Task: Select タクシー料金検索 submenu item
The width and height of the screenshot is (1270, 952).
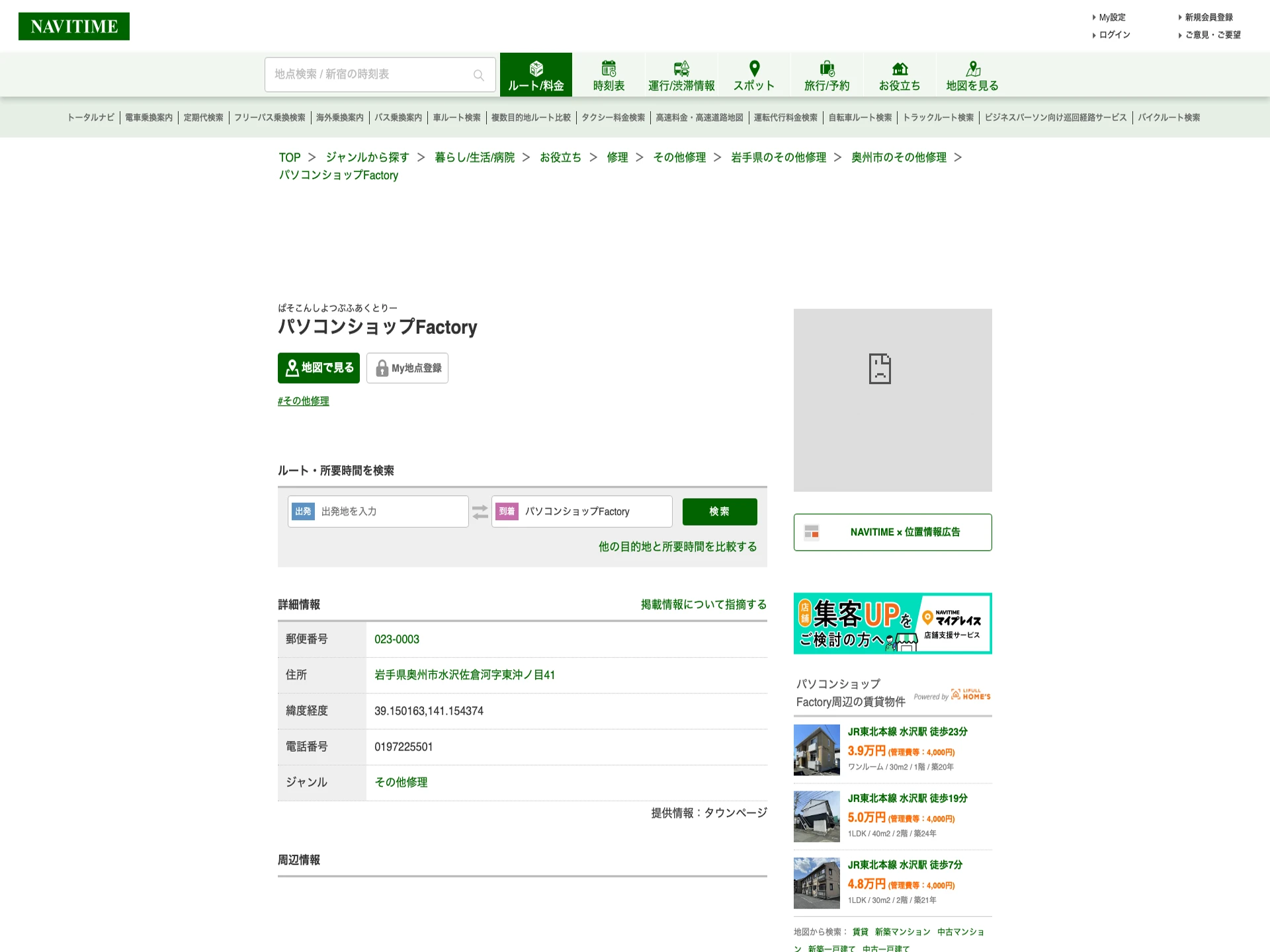Action: (x=613, y=118)
